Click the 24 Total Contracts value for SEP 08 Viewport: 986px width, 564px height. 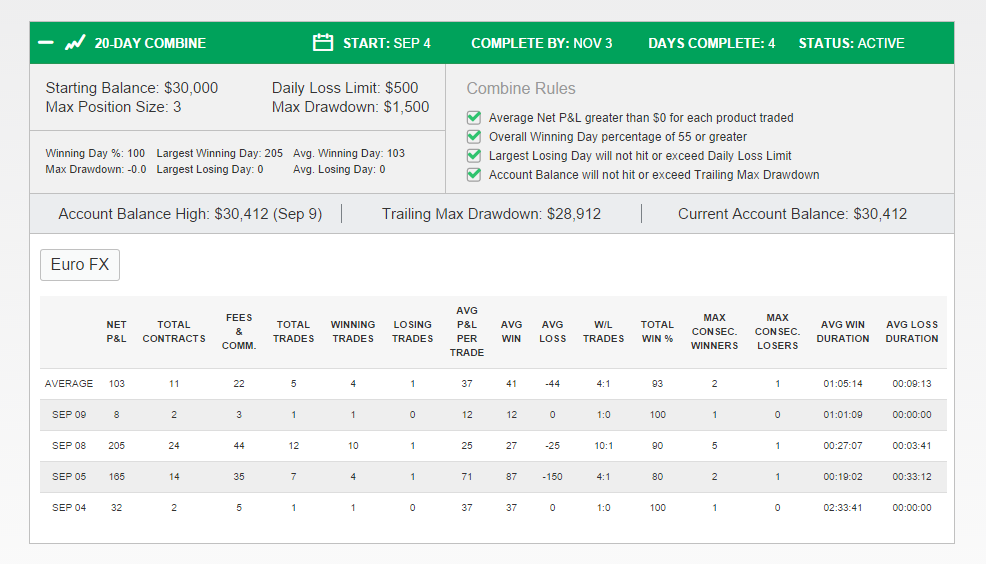point(174,446)
